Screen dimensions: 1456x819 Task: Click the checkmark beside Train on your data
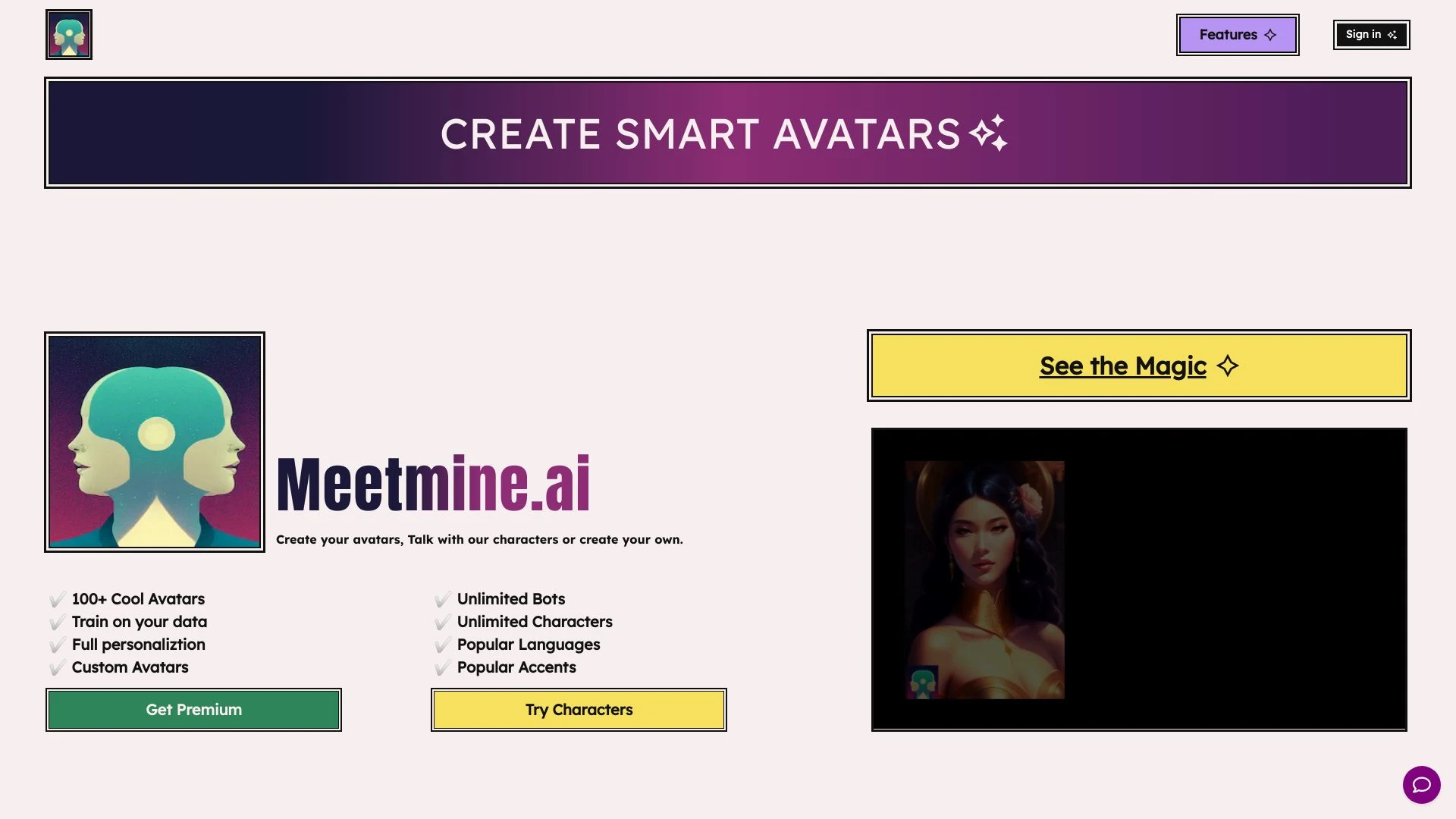[x=56, y=622]
